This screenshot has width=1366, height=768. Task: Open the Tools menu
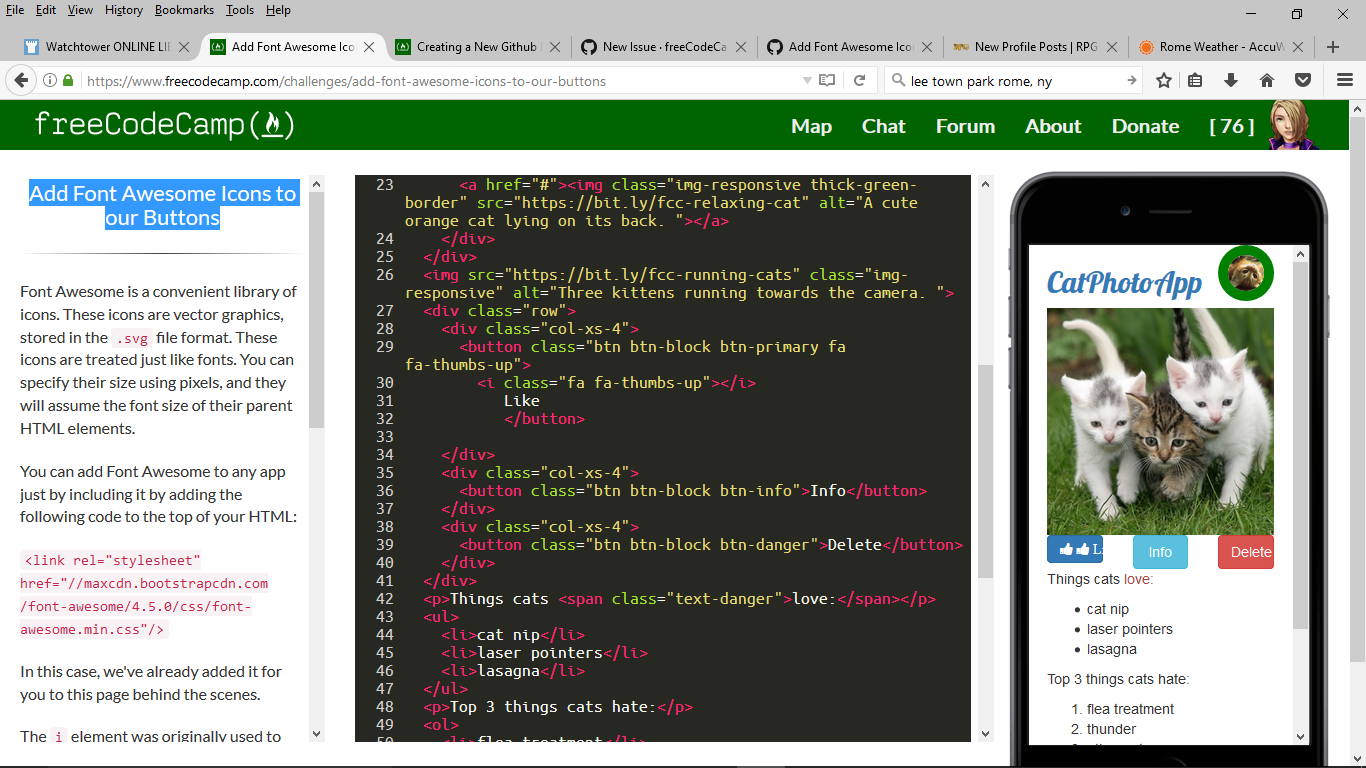239,10
